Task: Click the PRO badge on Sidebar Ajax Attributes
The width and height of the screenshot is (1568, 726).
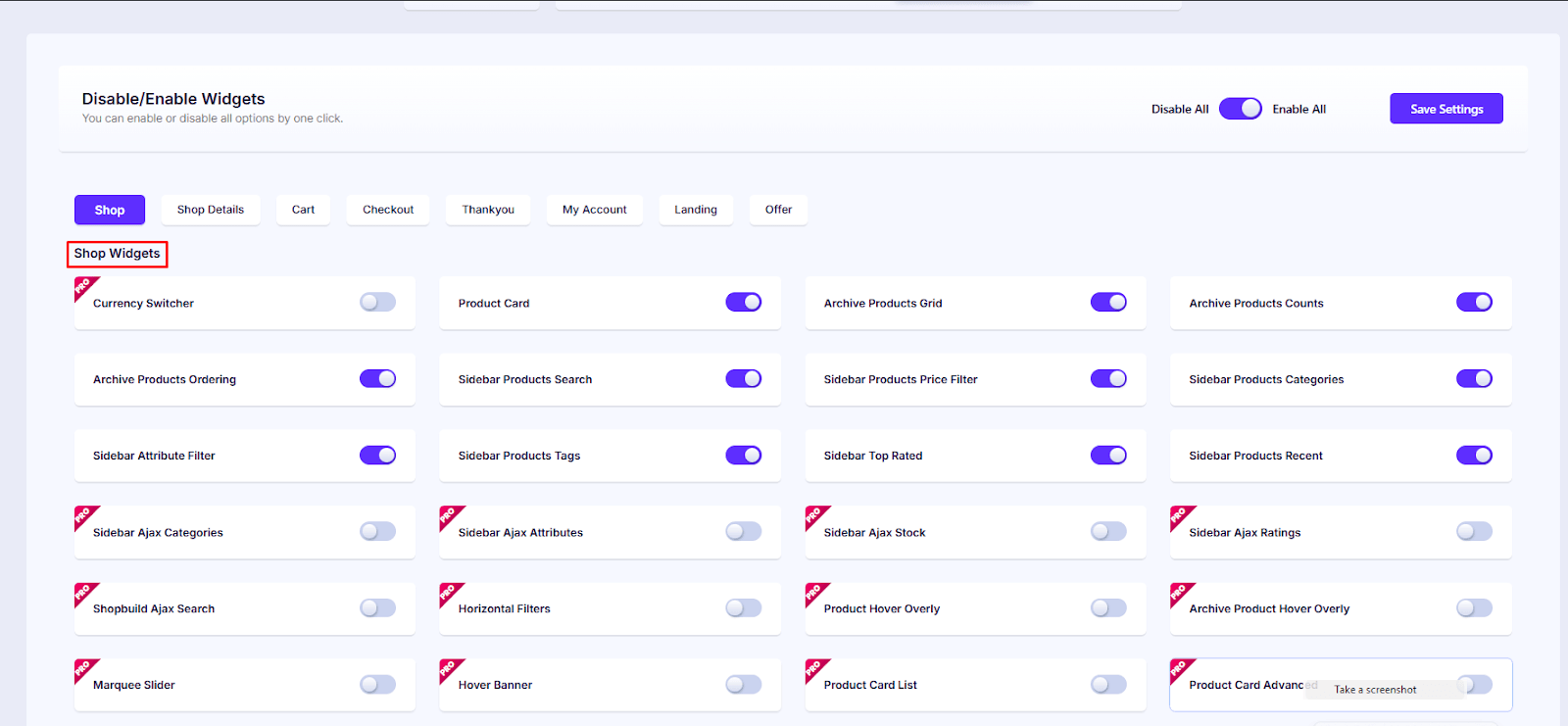Action: click(x=450, y=516)
